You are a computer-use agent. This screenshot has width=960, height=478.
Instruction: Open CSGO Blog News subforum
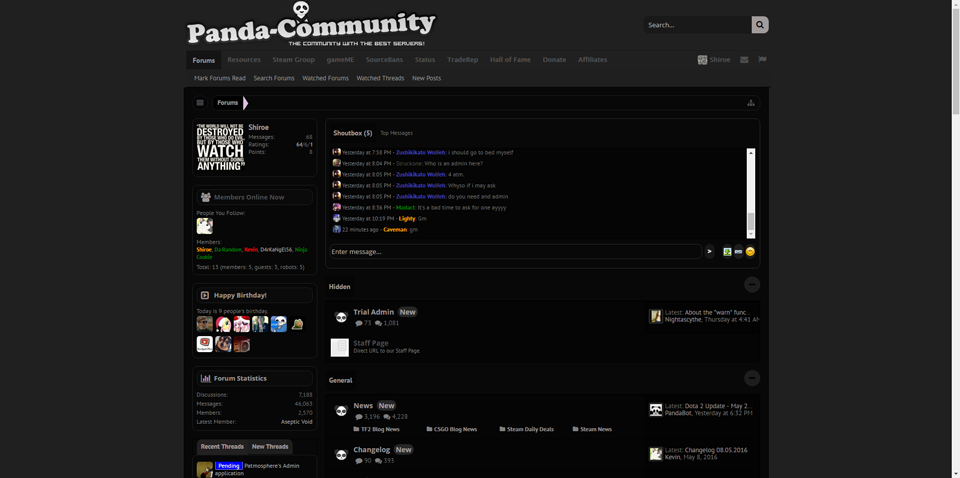[456, 429]
